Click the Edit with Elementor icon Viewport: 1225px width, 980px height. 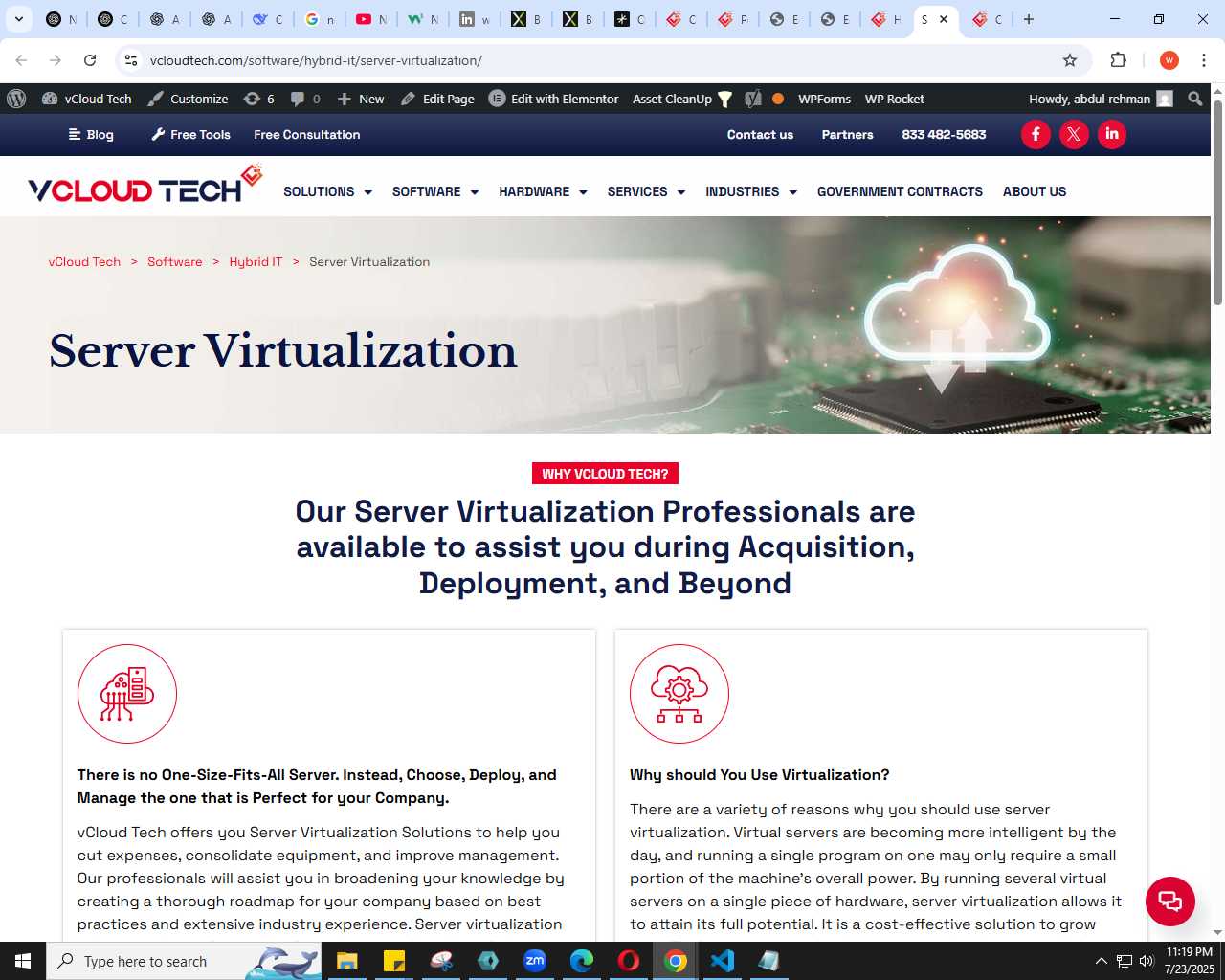497,99
